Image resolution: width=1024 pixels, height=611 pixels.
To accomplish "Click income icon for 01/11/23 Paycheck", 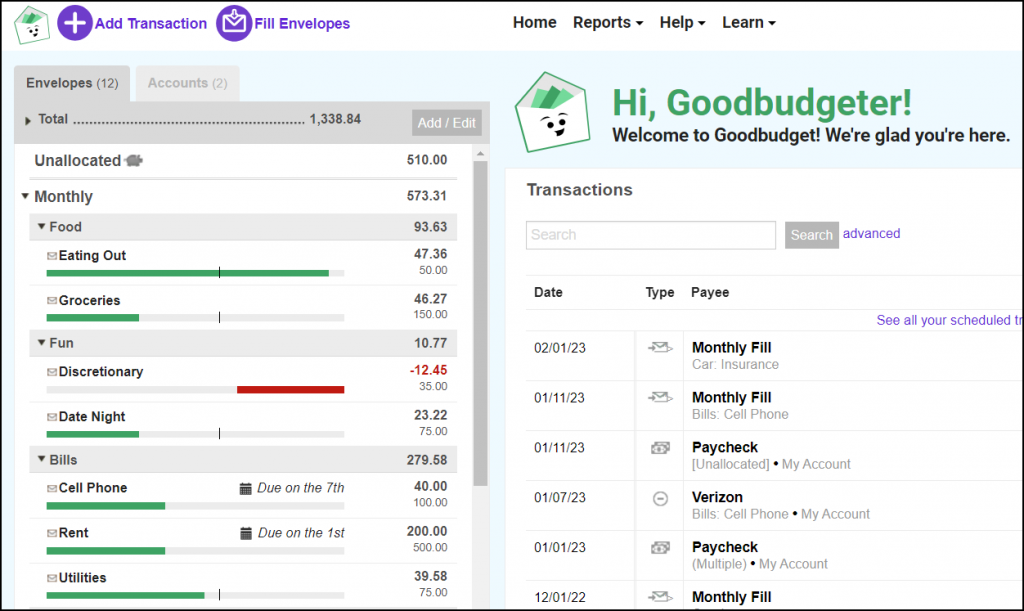I will [x=660, y=448].
